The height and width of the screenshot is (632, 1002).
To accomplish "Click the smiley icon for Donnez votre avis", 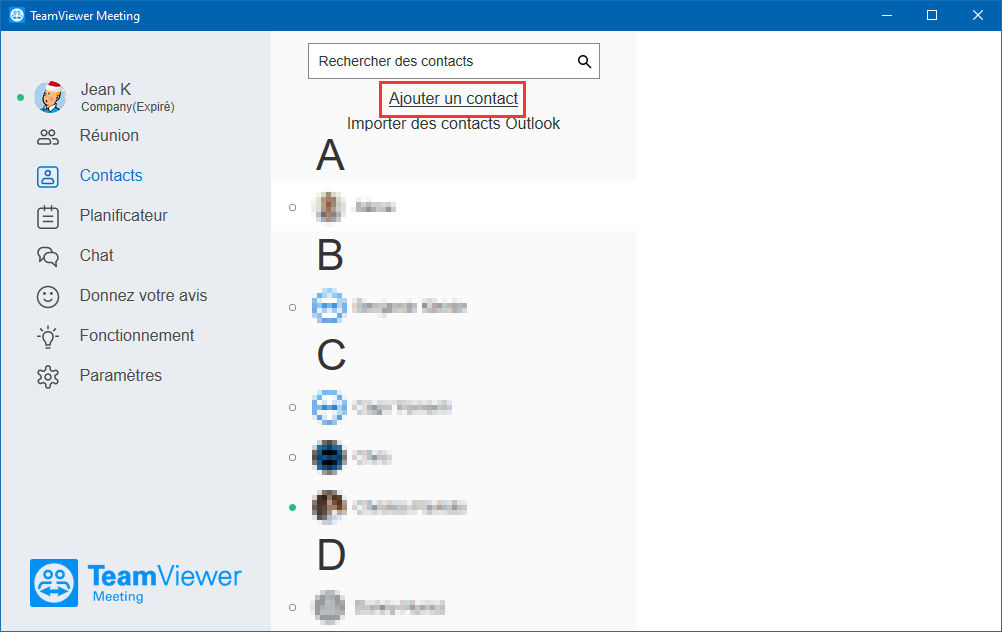I will 48,297.
